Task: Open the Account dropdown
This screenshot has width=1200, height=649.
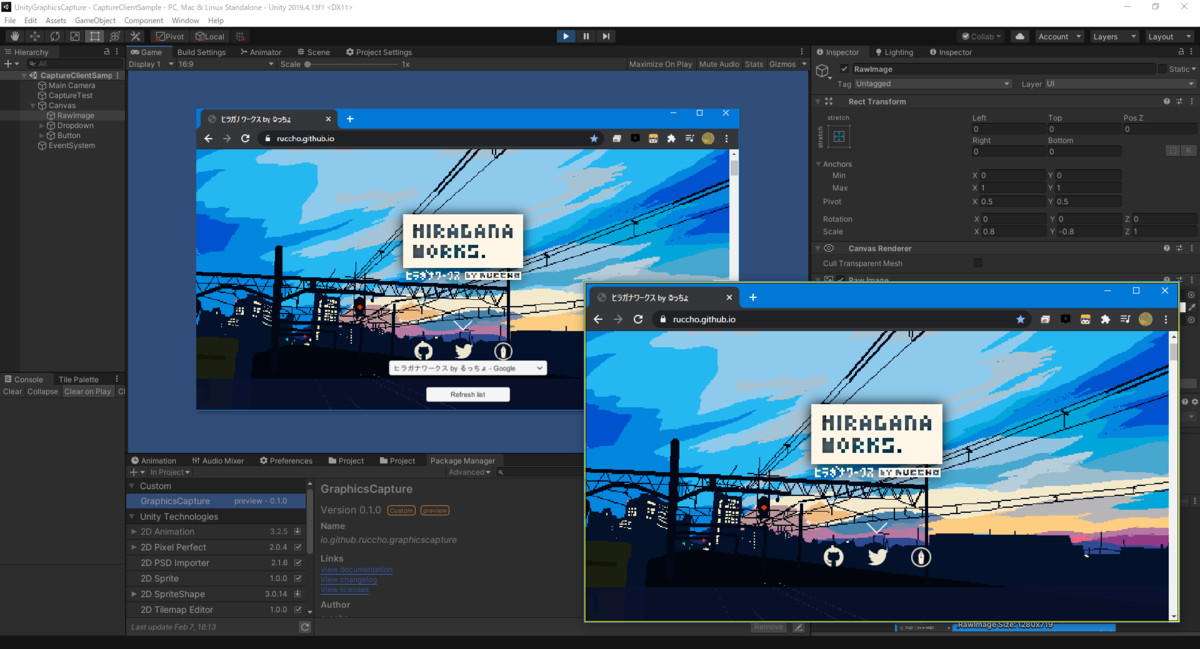Action: (1059, 36)
